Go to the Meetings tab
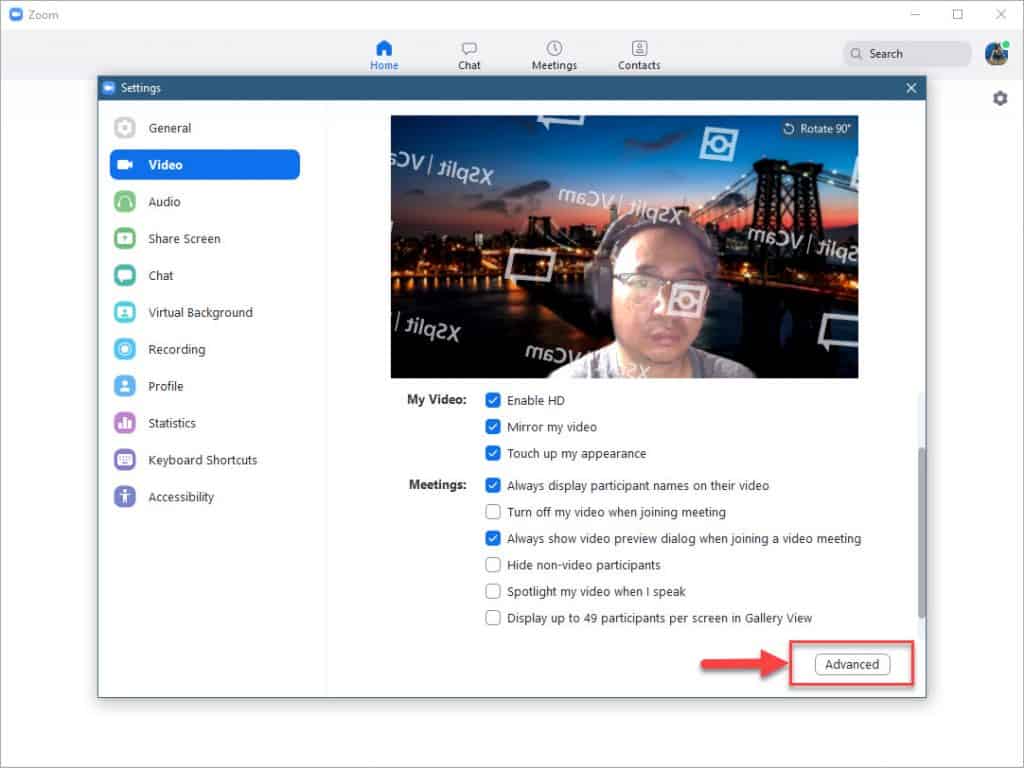This screenshot has width=1024, height=768. [554, 48]
